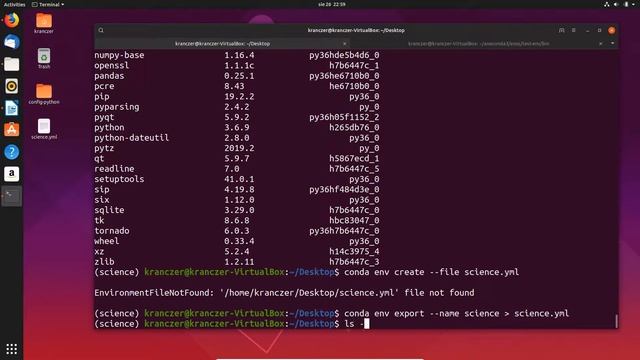The width and height of the screenshot is (640, 360).
Task: Click the new tab button in terminal header
Action: click(x=562, y=30)
